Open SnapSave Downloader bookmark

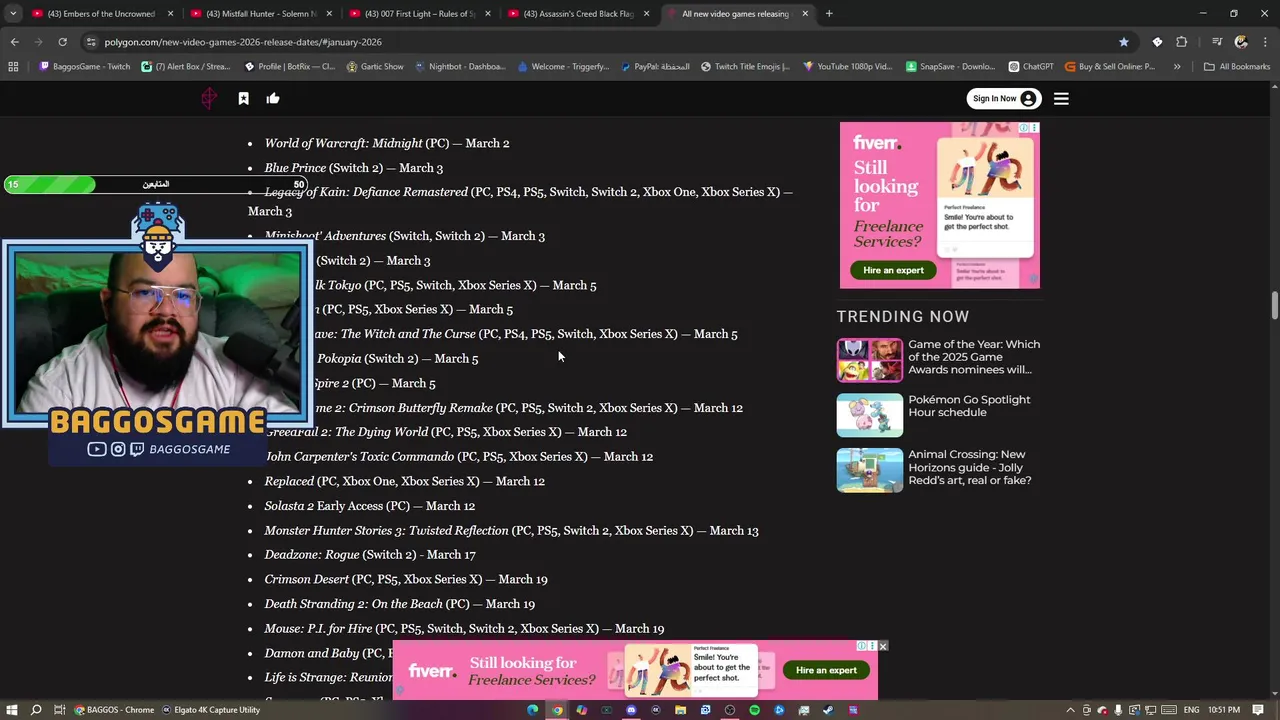(x=950, y=67)
